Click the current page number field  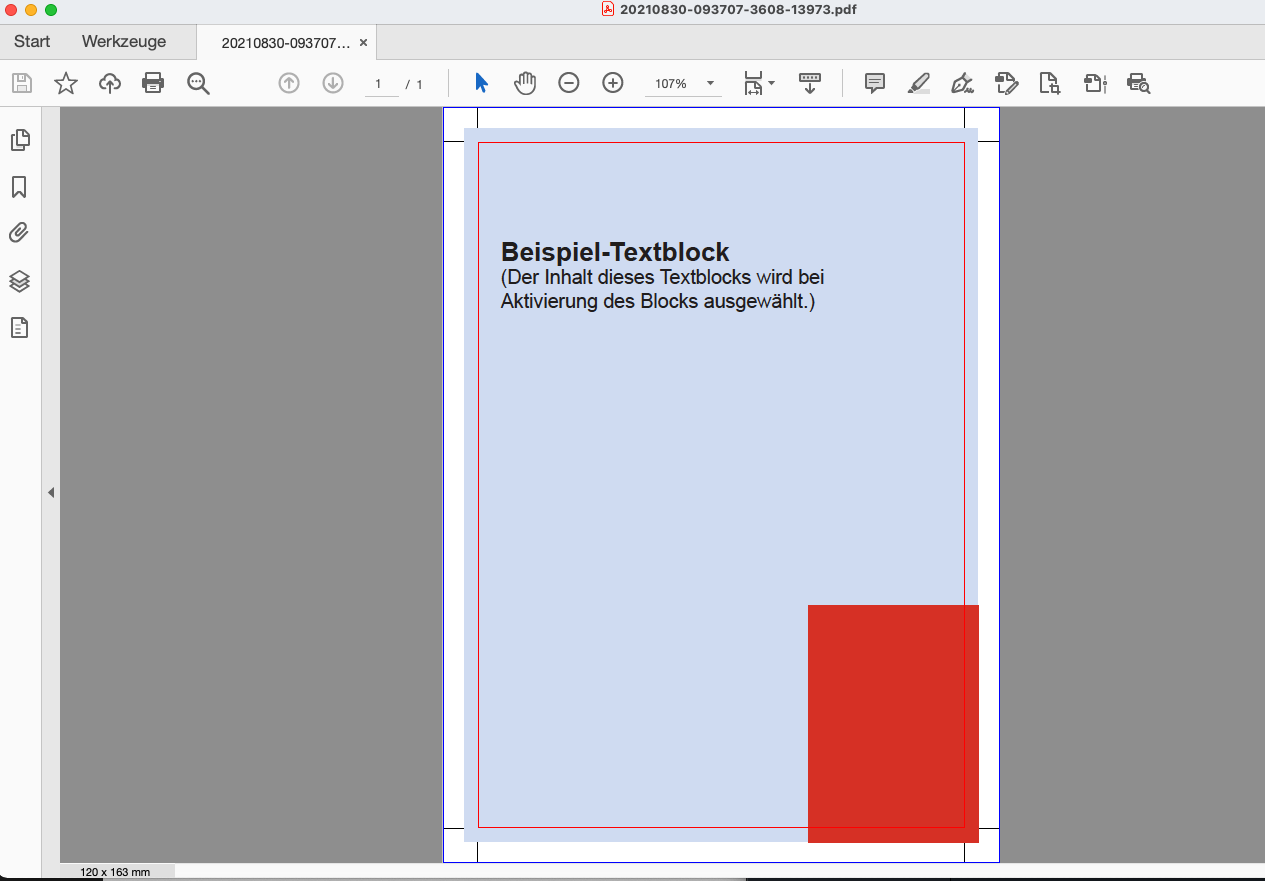(379, 84)
